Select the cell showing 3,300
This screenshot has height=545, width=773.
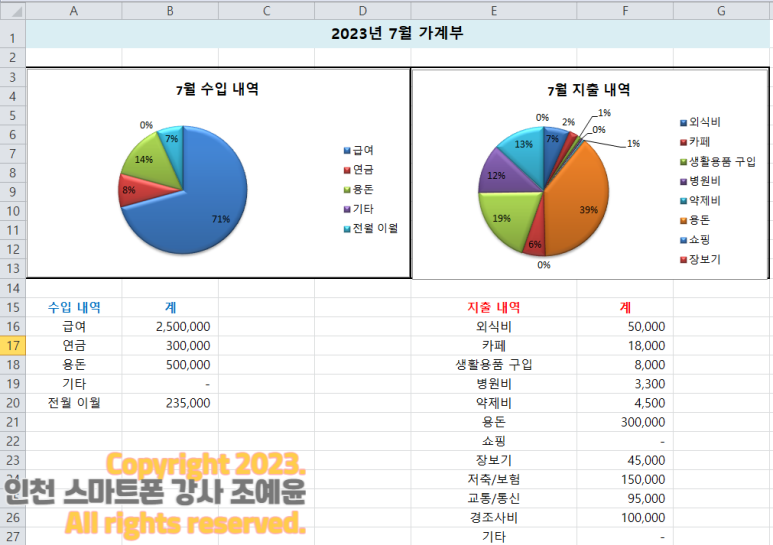pos(625,384)
